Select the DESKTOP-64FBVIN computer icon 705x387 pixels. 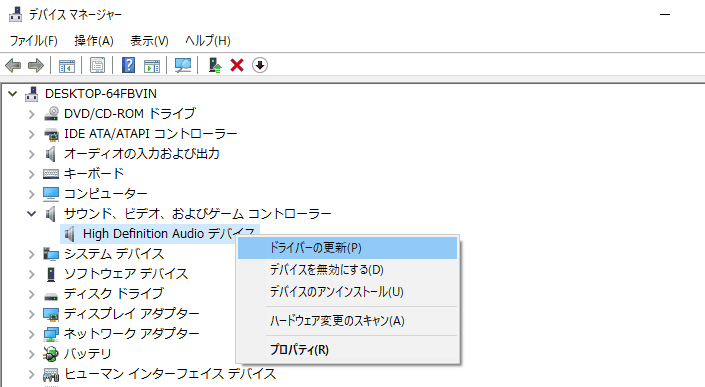point(31,93)
